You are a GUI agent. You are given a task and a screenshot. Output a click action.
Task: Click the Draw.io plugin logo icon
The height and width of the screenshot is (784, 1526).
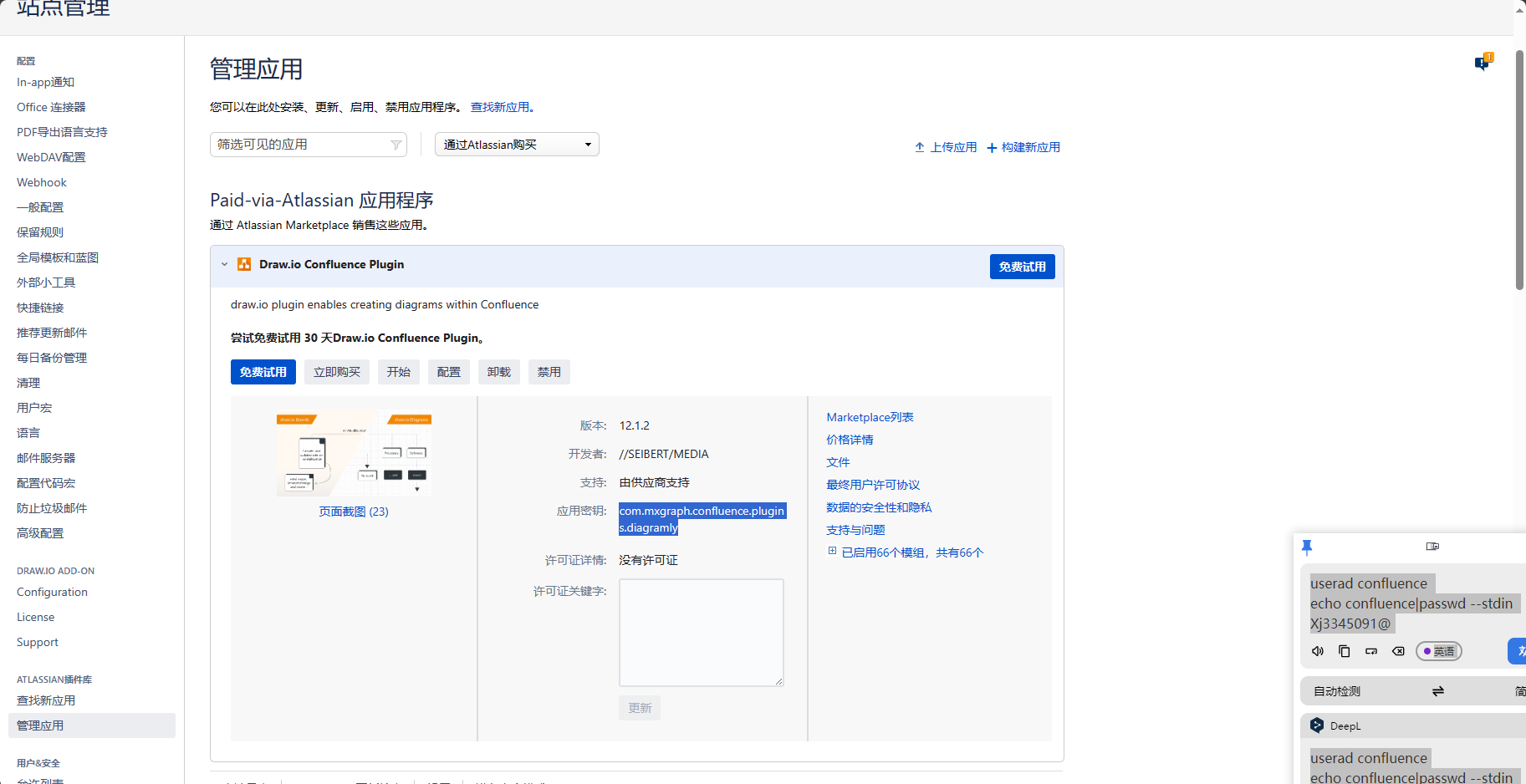[244, 264]
